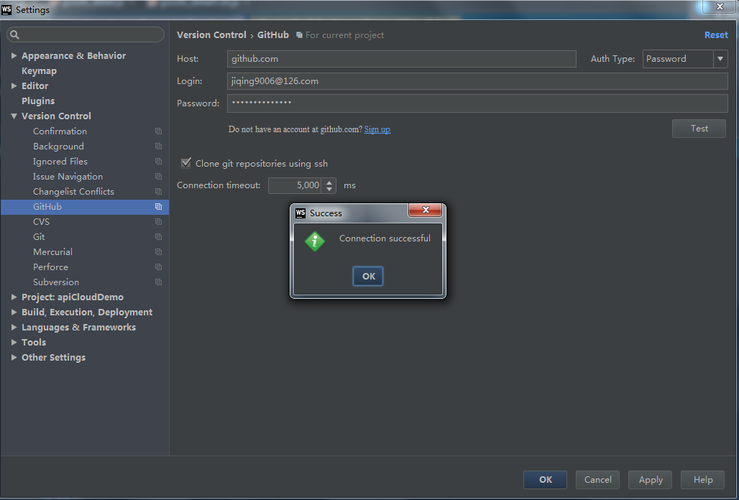Click the Password input field
Screen dimensions: 739x500
pos(477,103)
